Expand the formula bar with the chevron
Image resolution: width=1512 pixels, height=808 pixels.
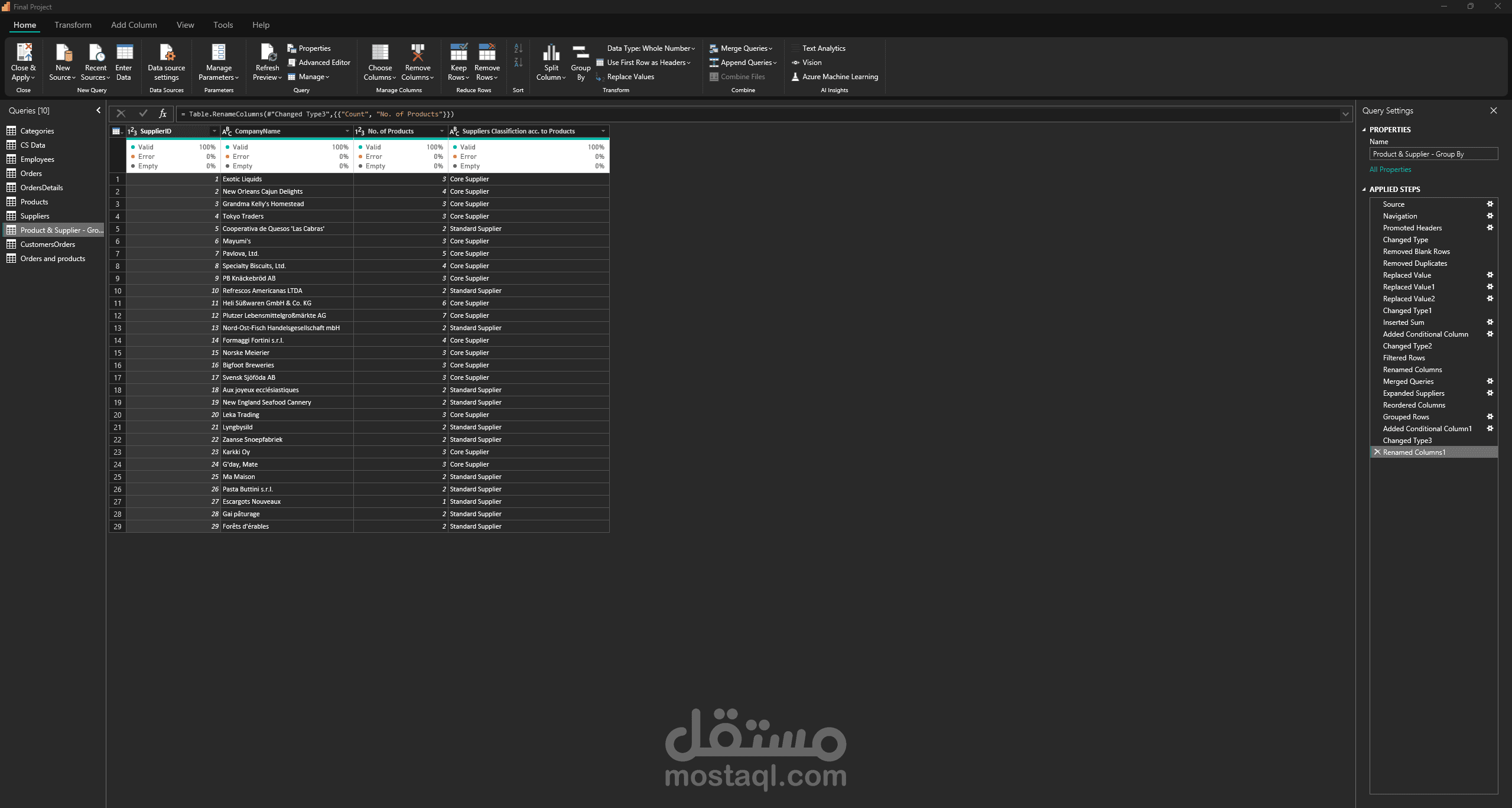(1345, 114)
